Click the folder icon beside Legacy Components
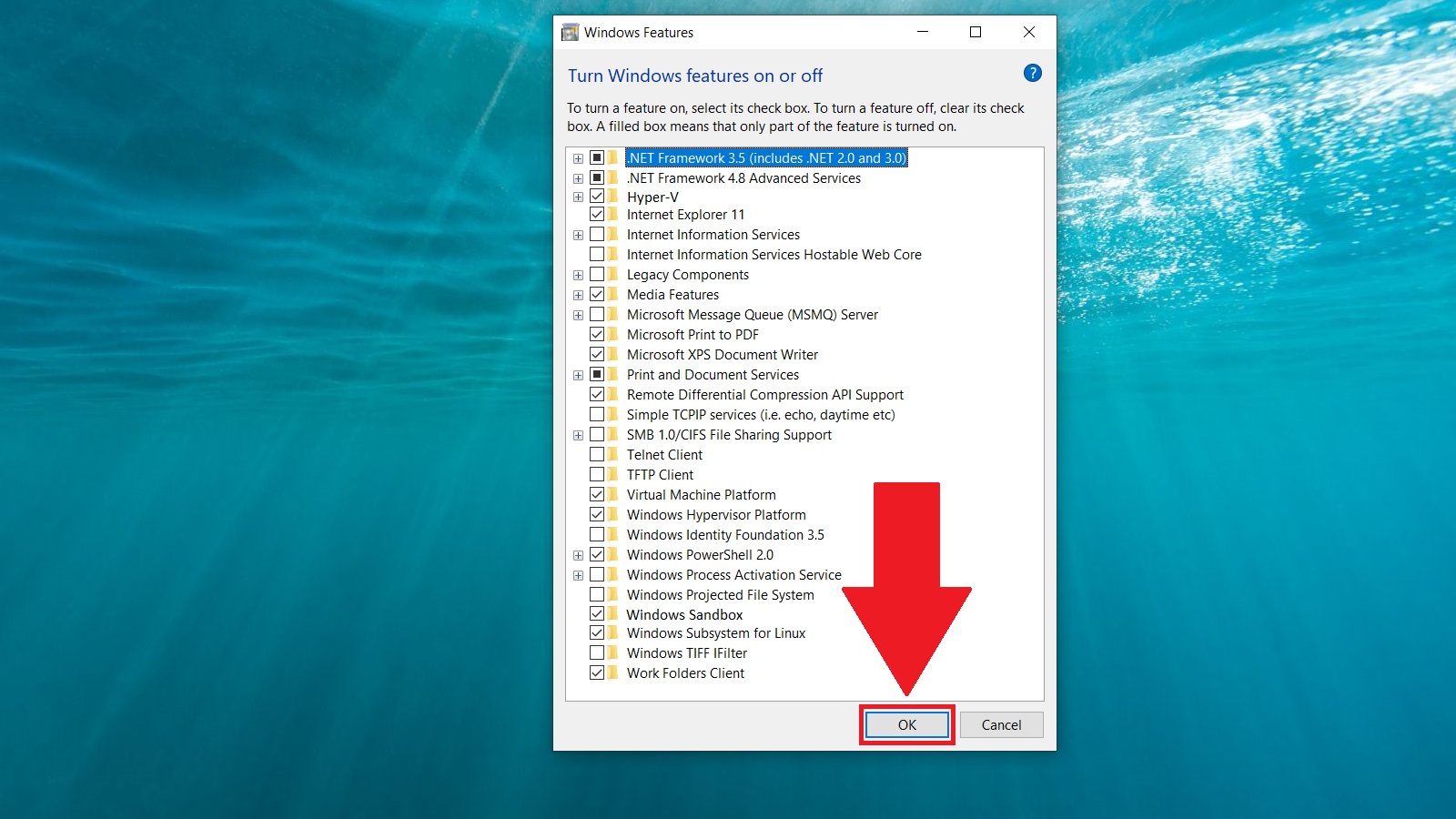The height and width of the screenshot is (819, 1456). pos(614,274)
